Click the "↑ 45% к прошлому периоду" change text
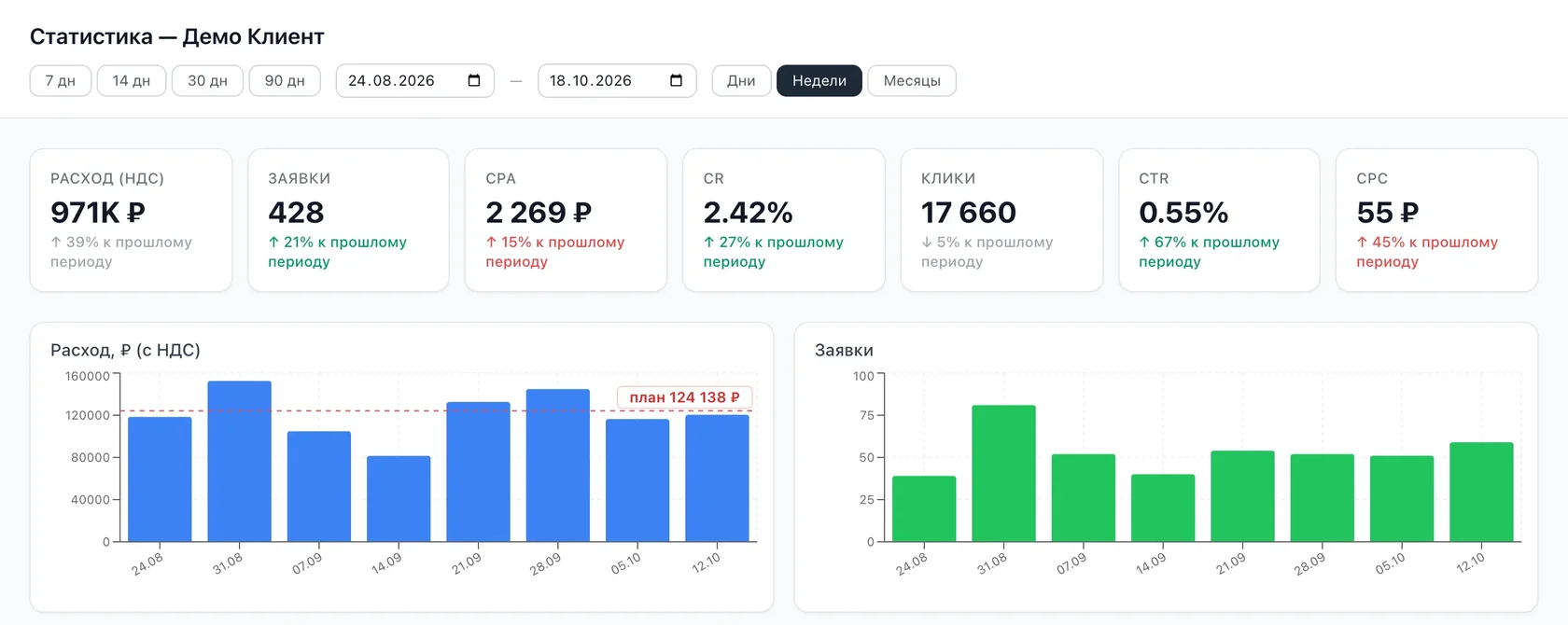Image resolution: width=1568 pixels, height=625 pixels. coord(1428,252)
